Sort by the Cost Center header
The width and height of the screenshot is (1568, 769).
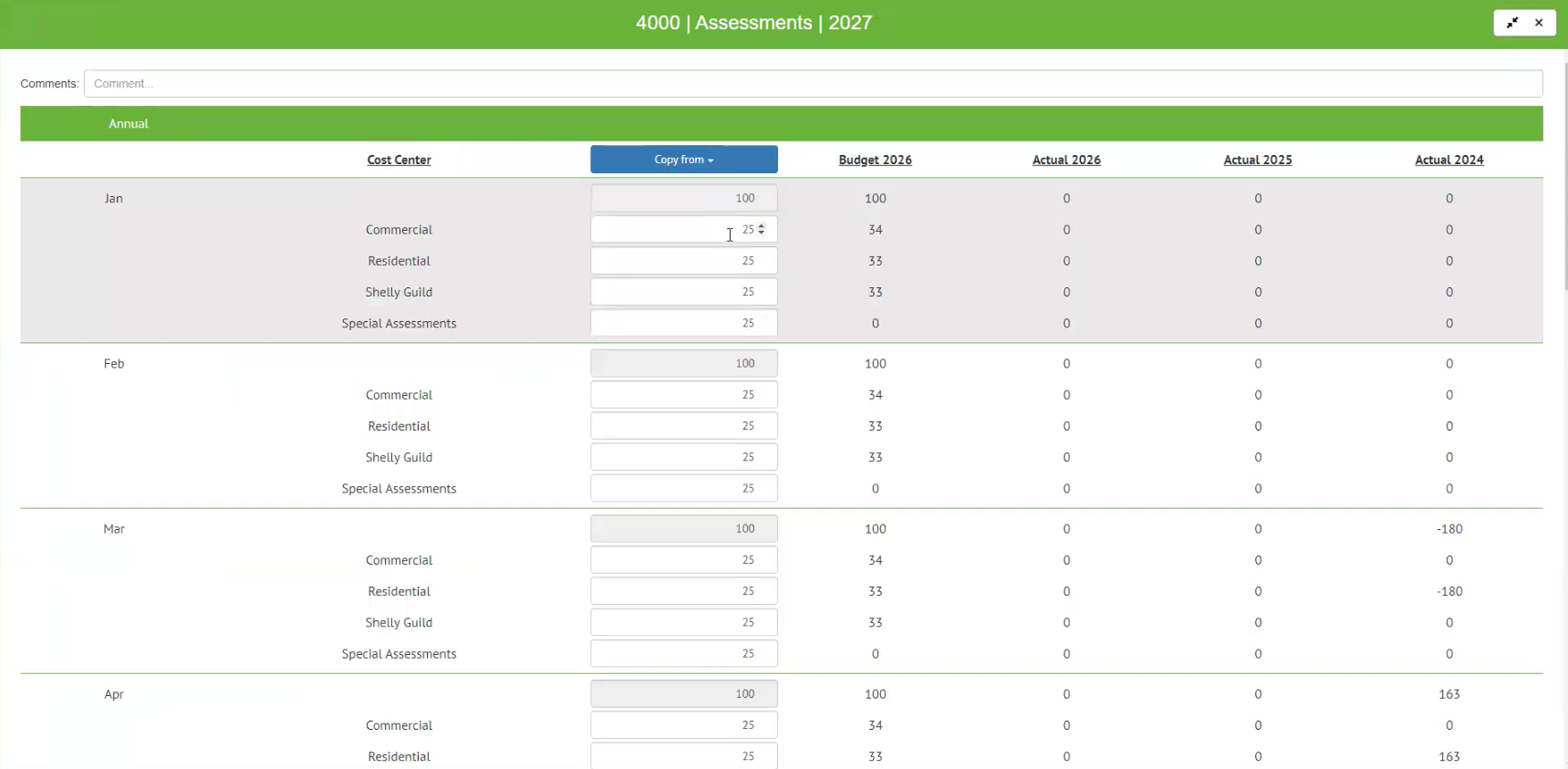[x=399, y=160]
